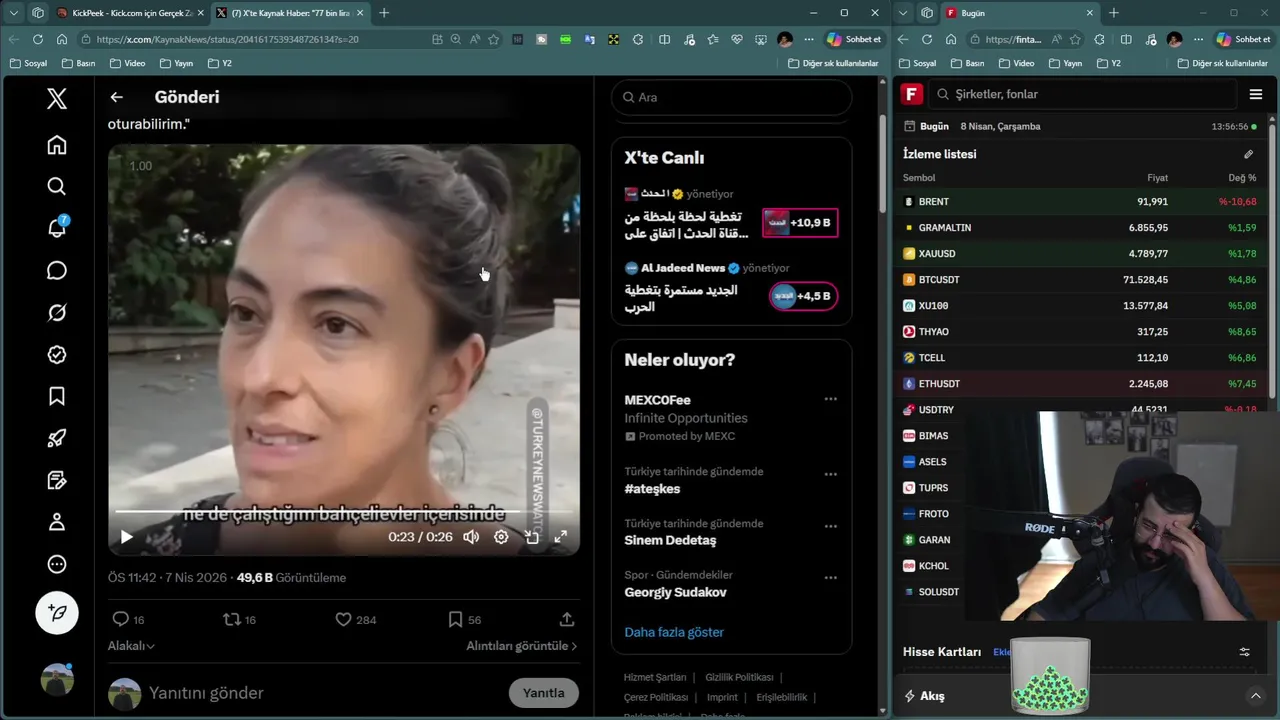Open options menu for Georgiy Sudakov trend
Screen dimensions: 1280x720
coord(830,577)
